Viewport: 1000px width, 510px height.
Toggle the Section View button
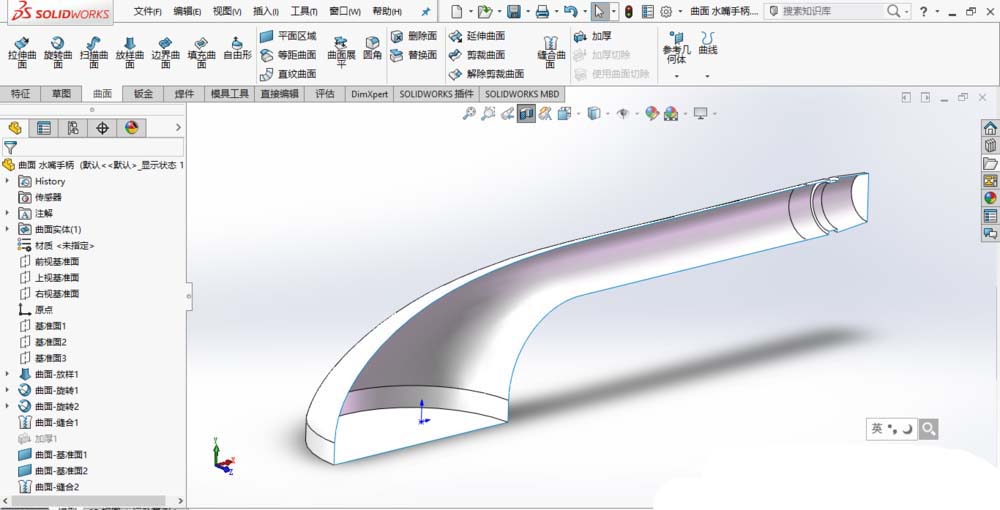point(526,113)
